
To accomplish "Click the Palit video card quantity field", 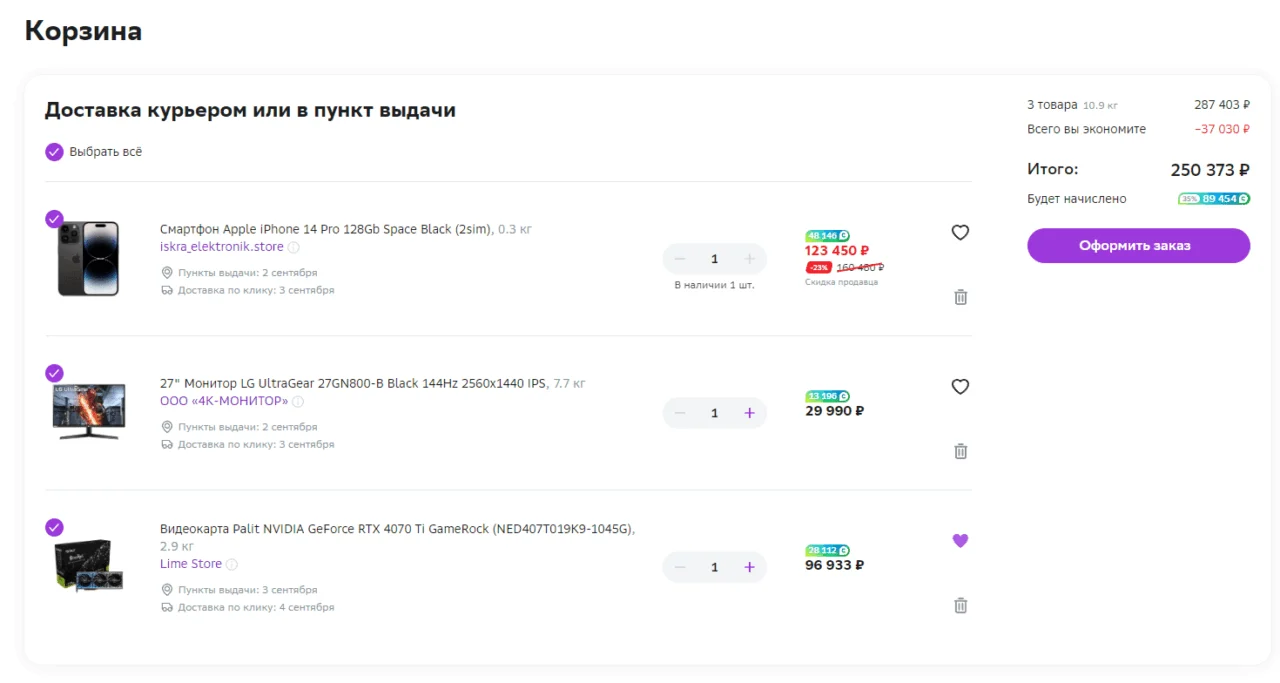I will click(714, 567).
